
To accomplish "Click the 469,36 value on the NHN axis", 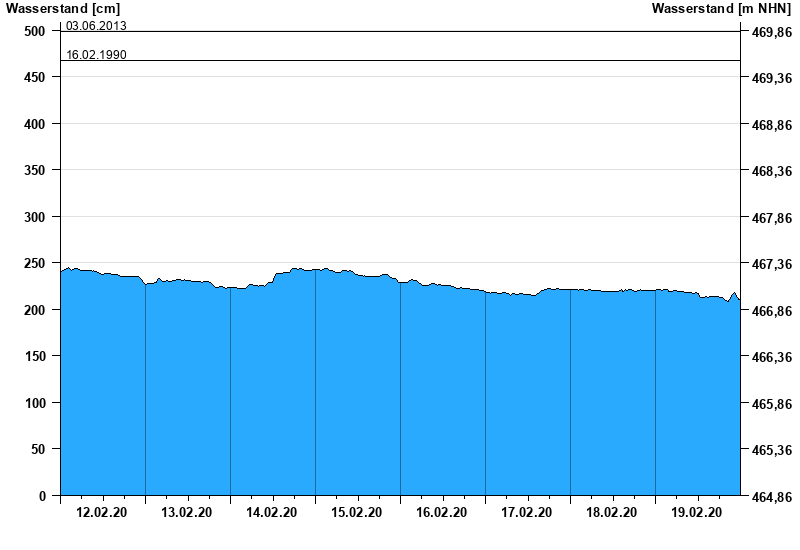I will pyautogui.click(x=772, y=78).
